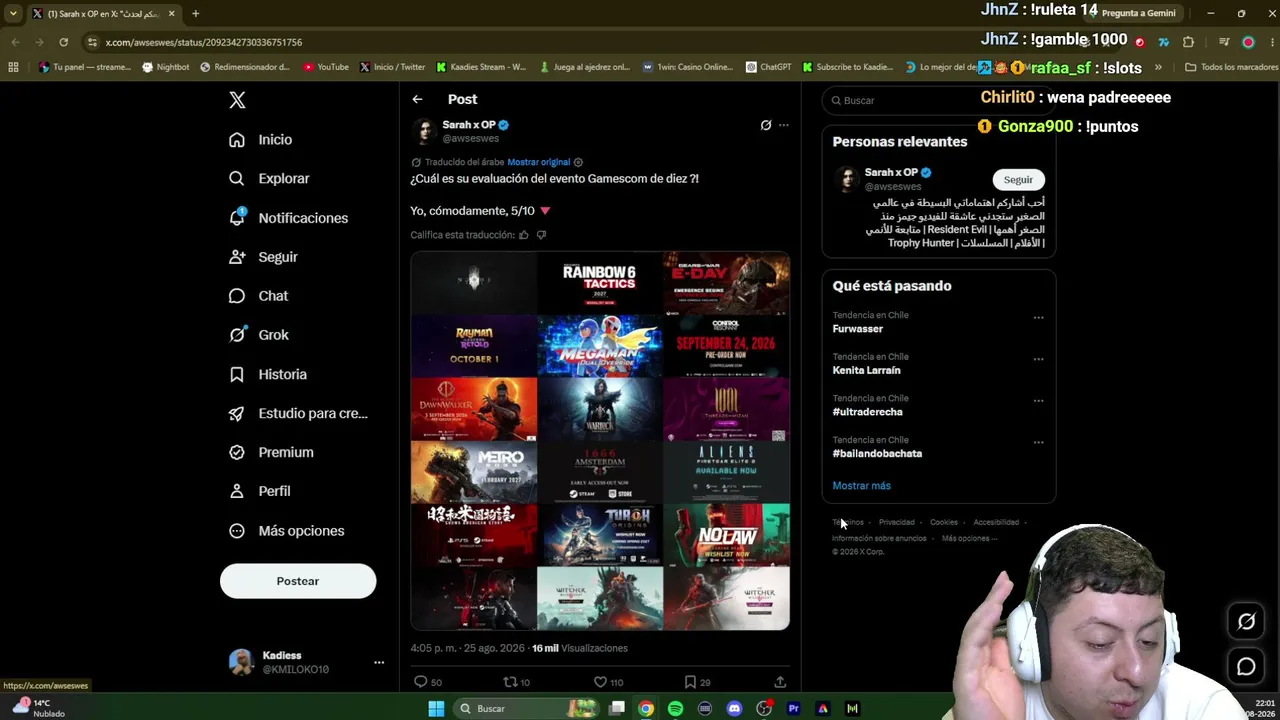Click the Perfil person icon in sidebar
This screenshot has width=1280, height=720.
tap(237, 491)
